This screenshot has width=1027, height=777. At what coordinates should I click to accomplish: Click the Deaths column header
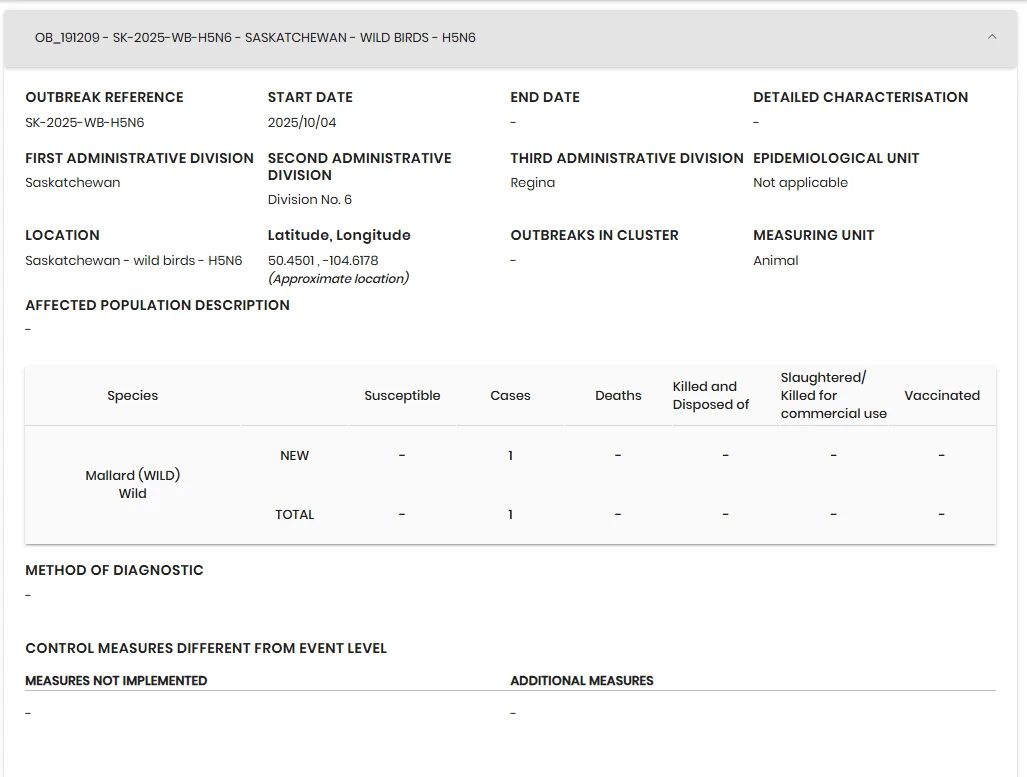pyautogui.click(x=618, y=396)
